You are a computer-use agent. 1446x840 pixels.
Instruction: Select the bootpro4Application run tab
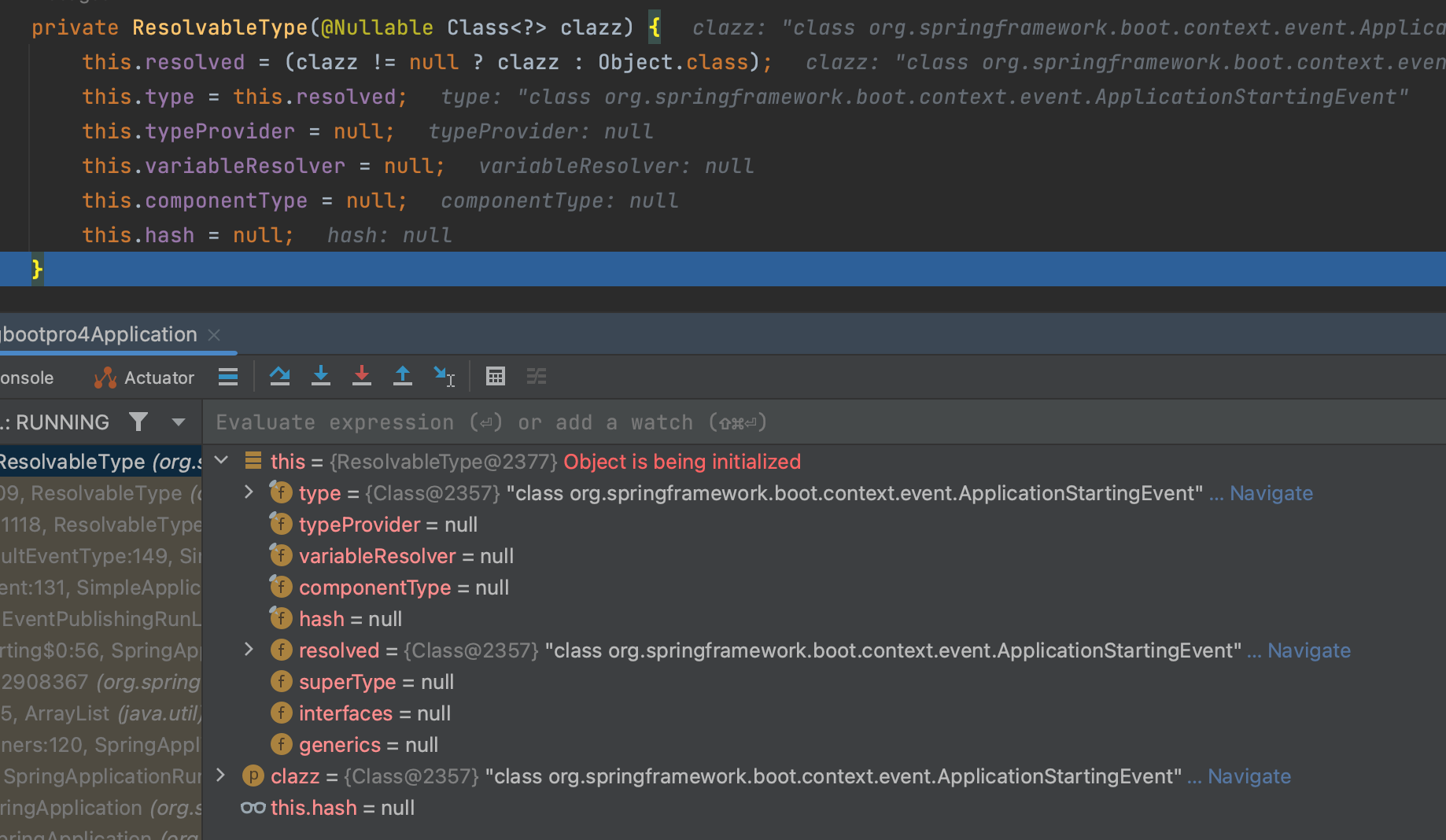coord(98,335)
